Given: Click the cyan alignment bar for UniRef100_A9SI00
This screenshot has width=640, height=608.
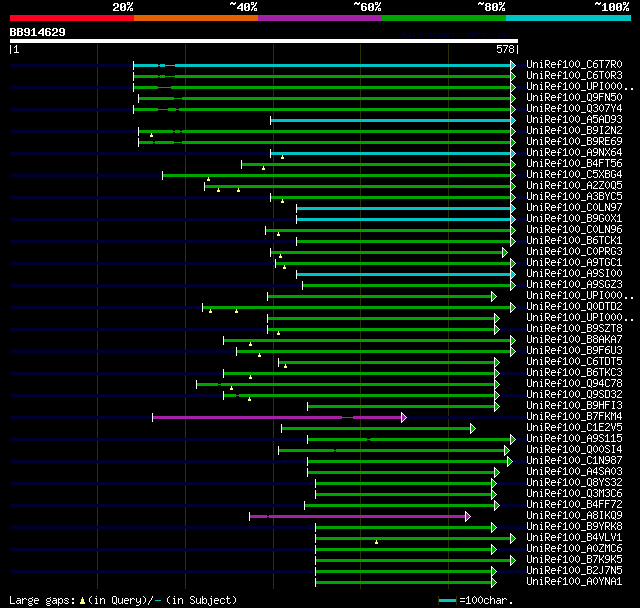Looking at the screenshot, I should click(404, 274).
